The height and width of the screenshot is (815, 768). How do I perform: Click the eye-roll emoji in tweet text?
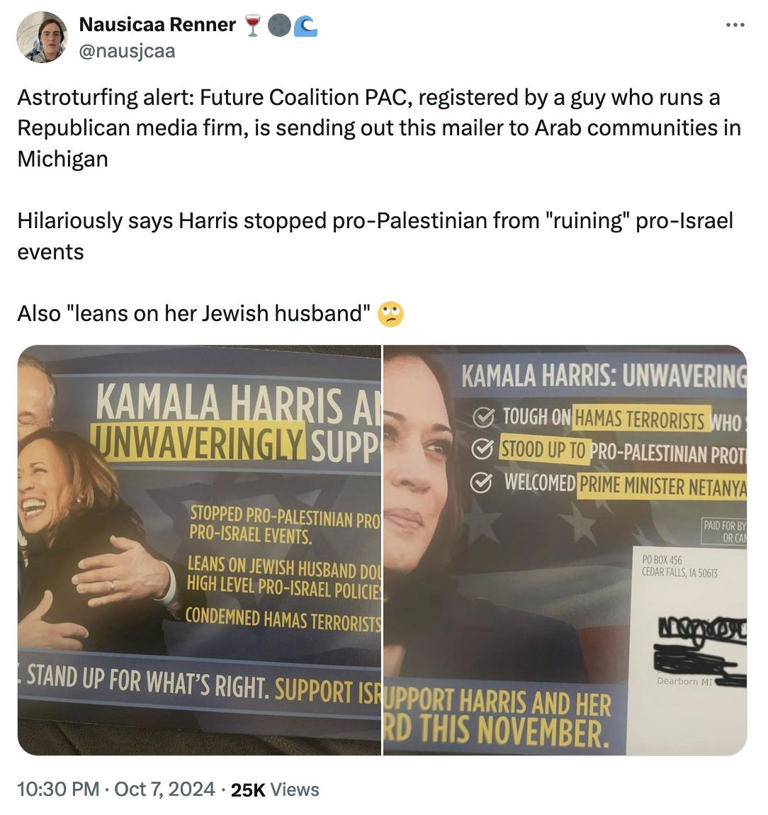390,314
